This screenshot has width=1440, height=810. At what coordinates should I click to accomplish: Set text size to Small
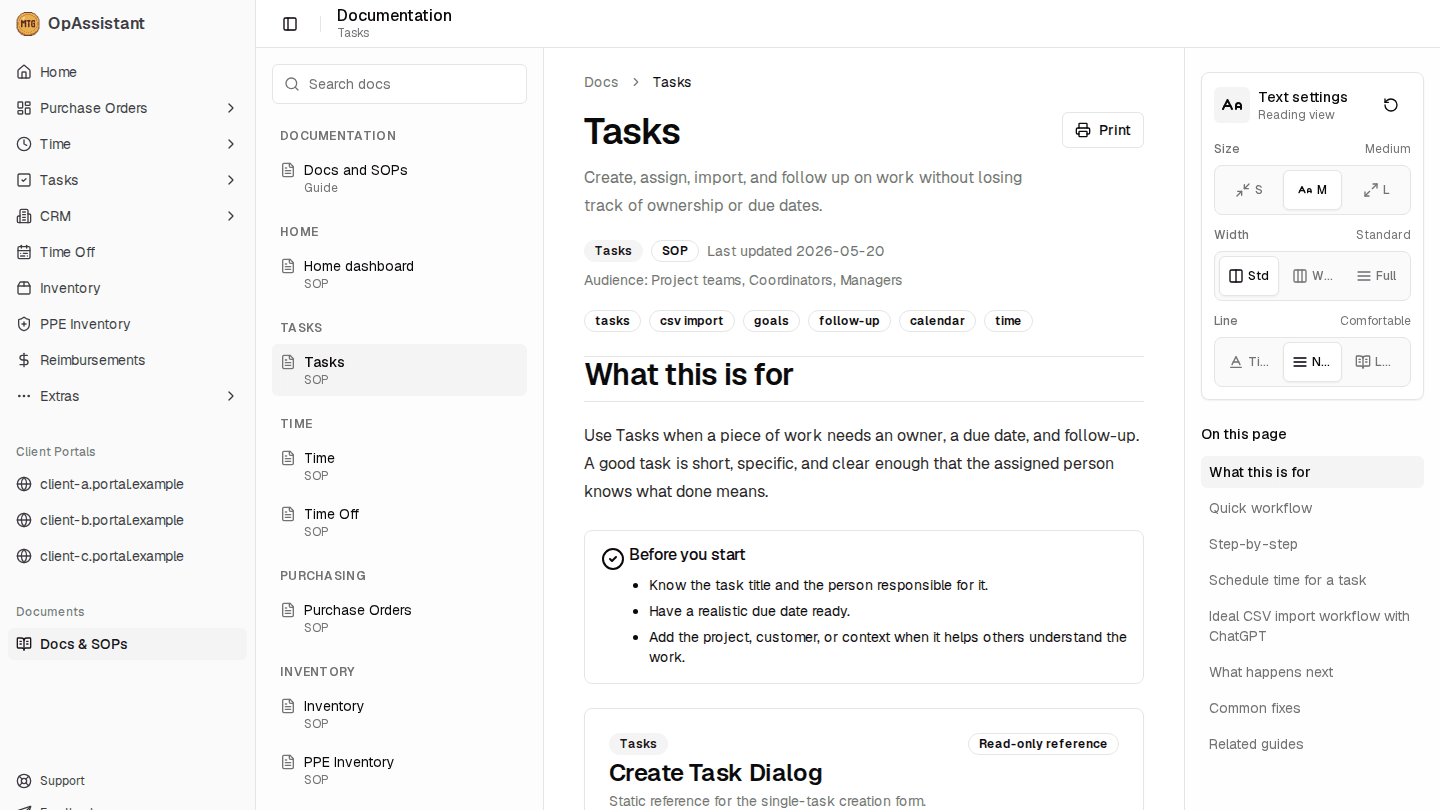tap(1249, 190)
